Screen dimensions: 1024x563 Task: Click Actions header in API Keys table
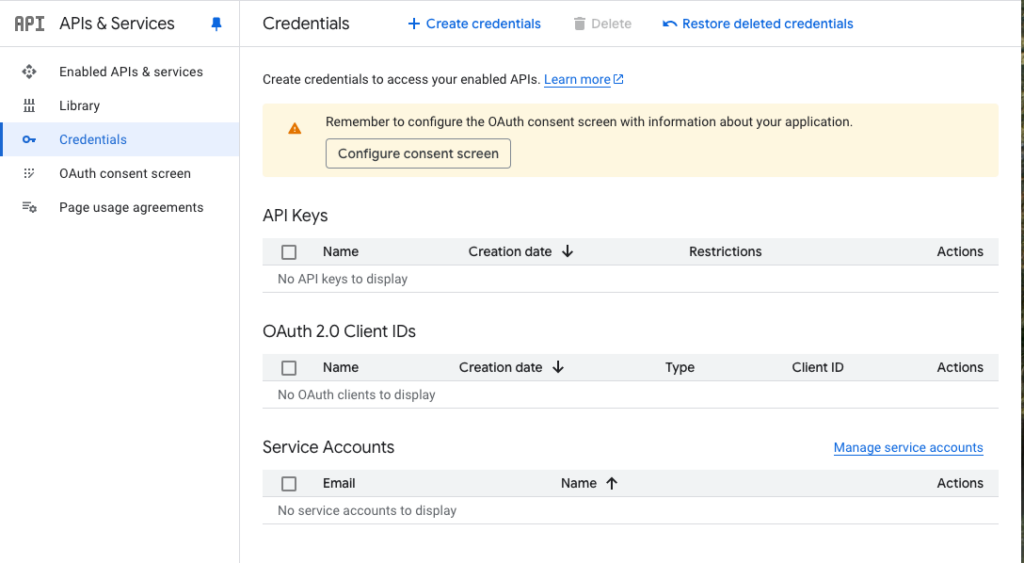(x=960, y=251)
